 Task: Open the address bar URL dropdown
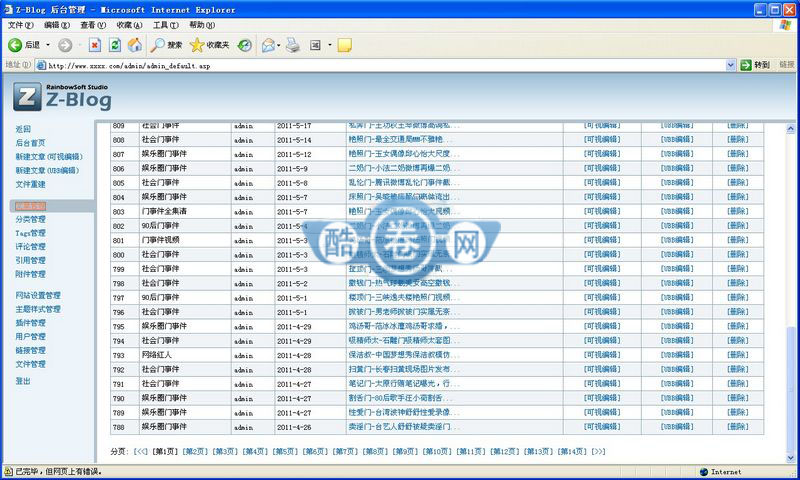[731, 65]
